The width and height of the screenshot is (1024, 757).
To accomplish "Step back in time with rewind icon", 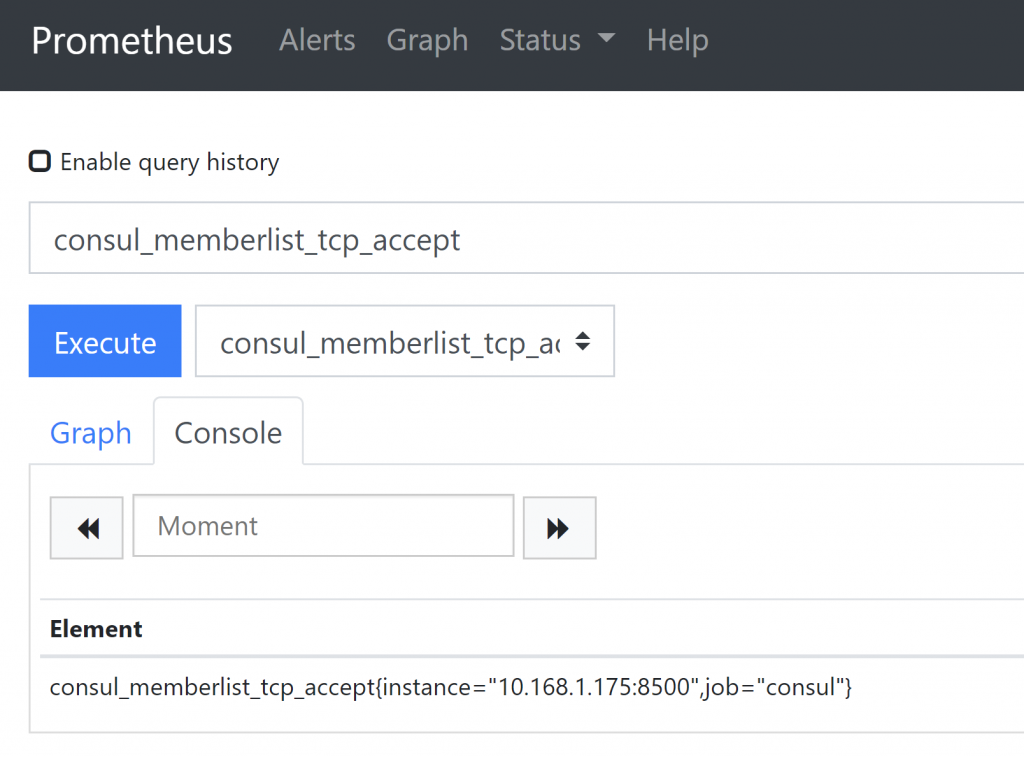I will point(87,528).
